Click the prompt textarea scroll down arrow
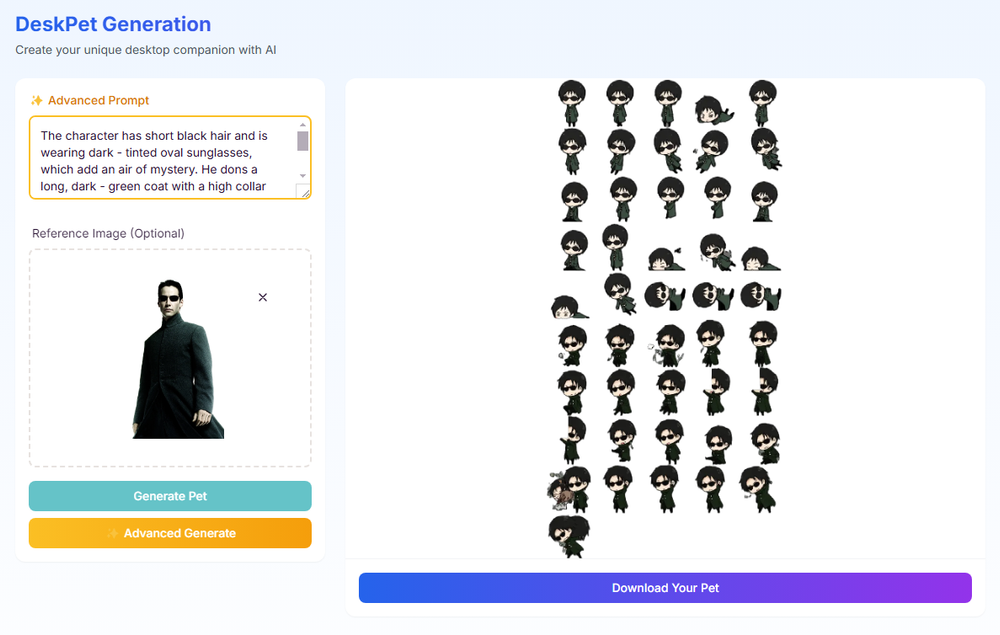 tap(303, 175)
